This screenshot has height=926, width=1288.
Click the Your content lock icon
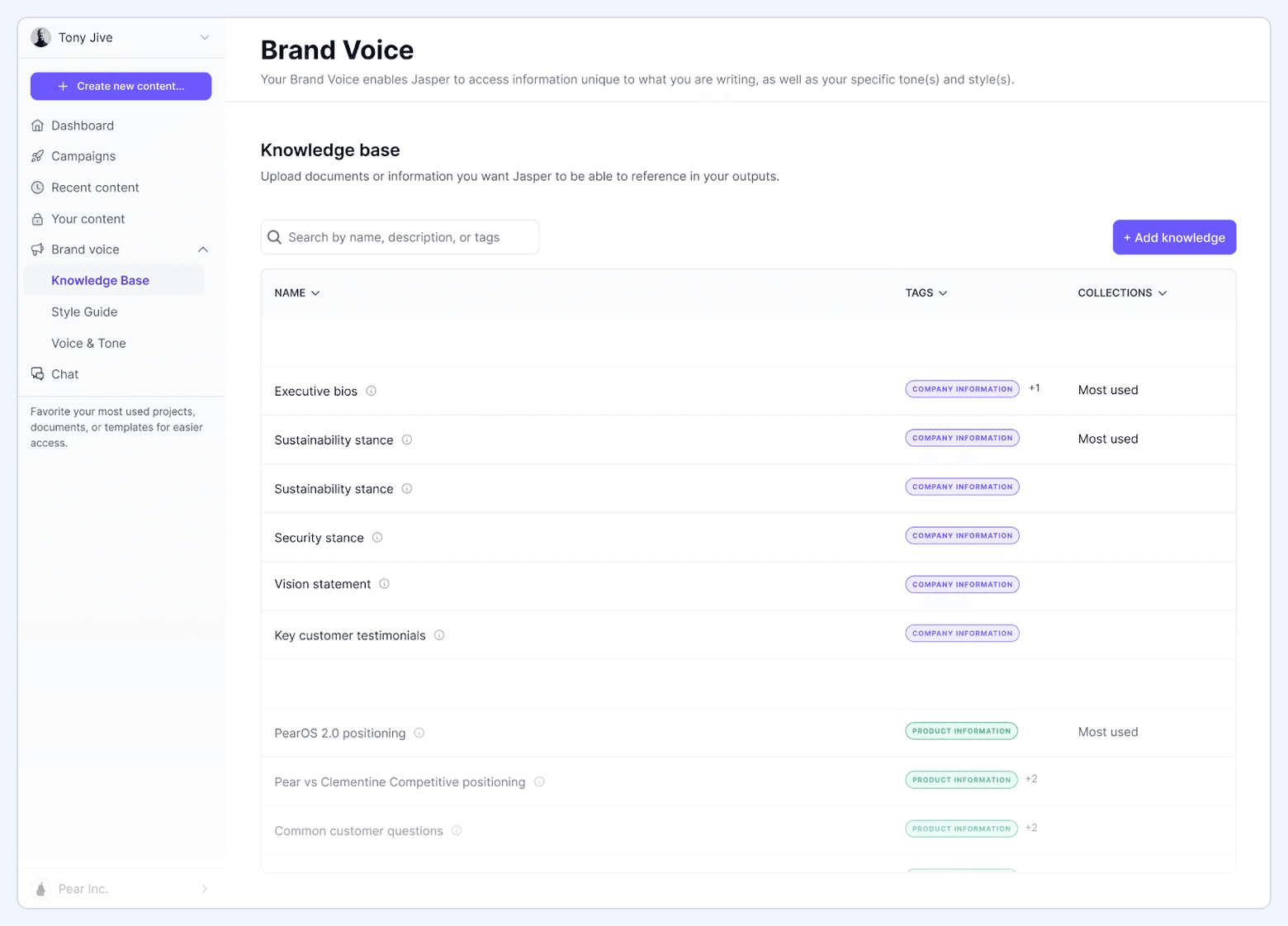tap(38, 219)
